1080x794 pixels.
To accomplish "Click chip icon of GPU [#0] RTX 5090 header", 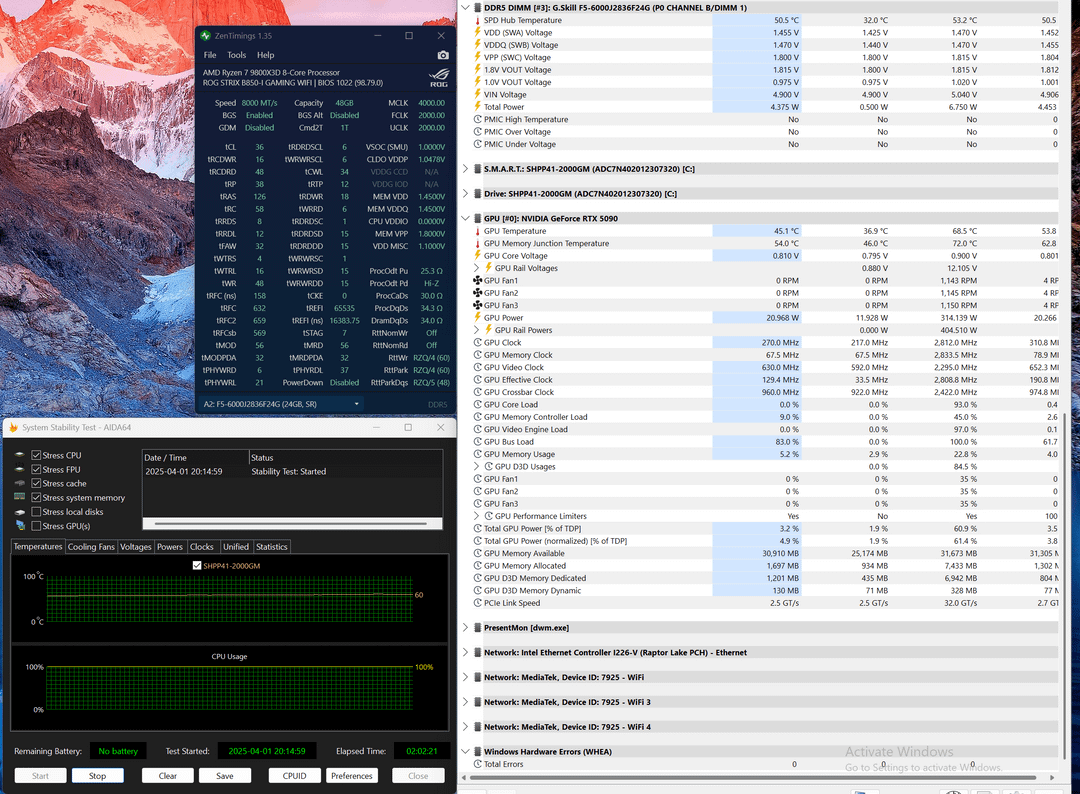I will (477, 219).
